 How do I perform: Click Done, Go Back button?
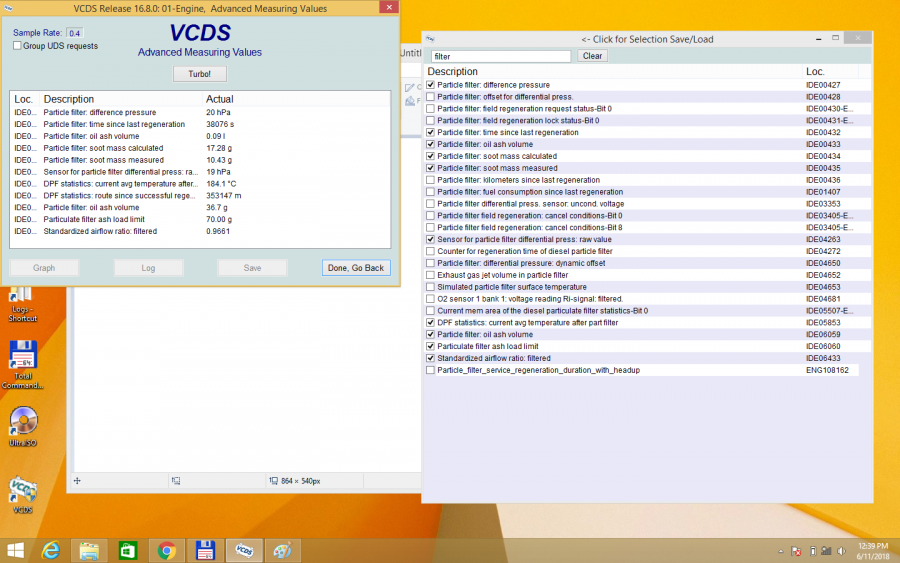[x=356, y=268]
